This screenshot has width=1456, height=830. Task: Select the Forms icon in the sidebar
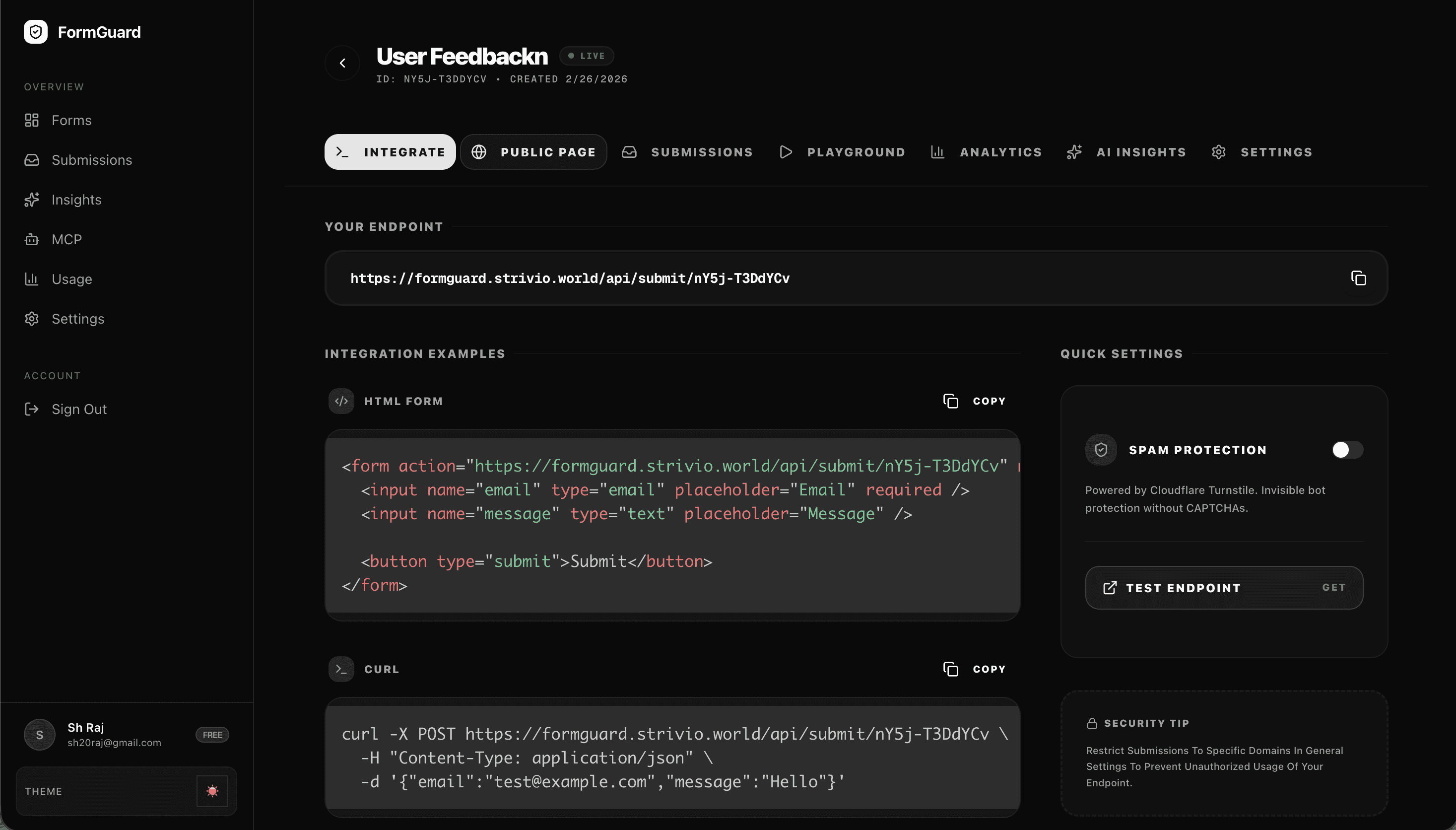pyautogui.click(x=32, y=120)
